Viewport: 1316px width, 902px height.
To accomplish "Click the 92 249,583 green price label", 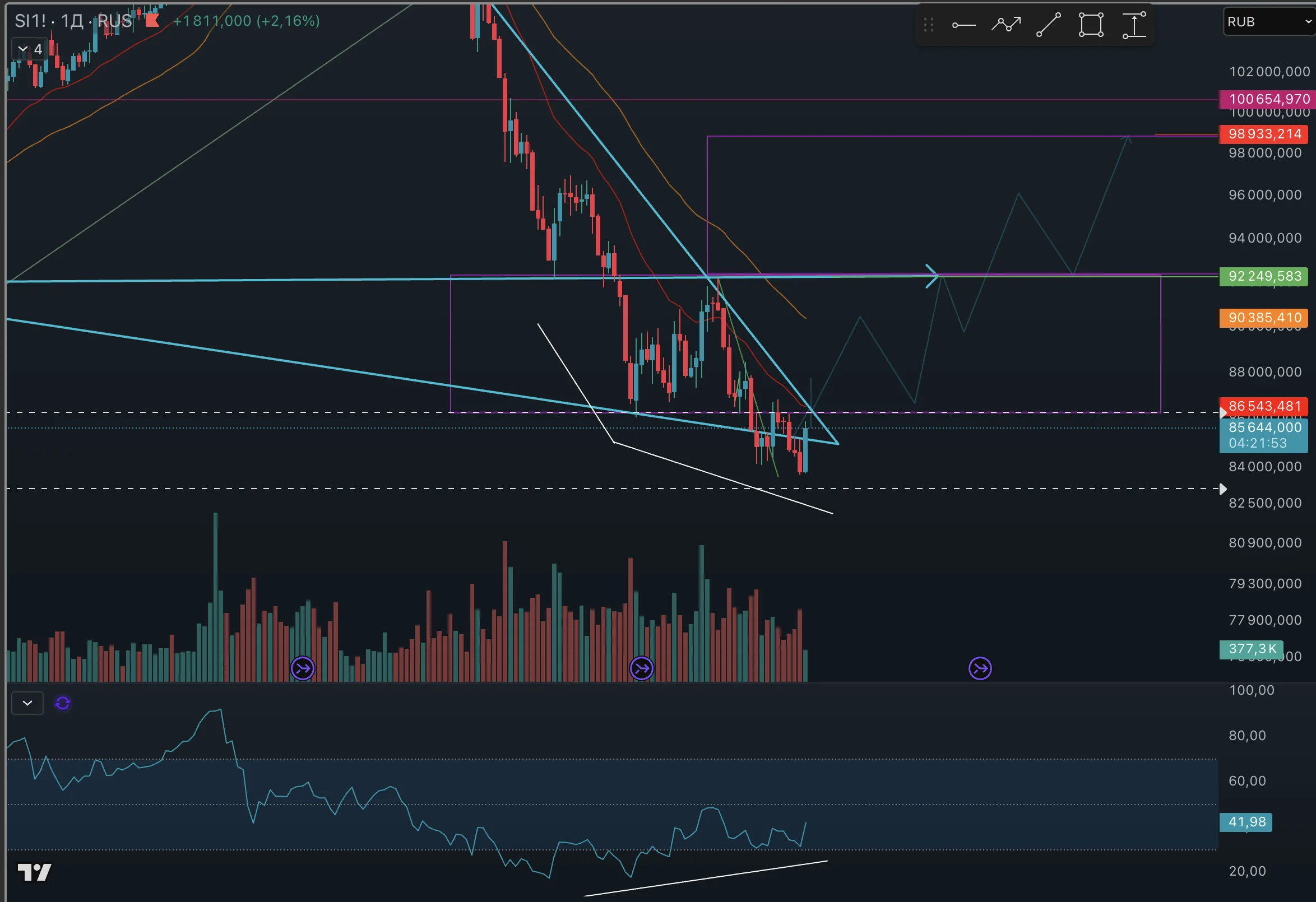I will 1264,276.
